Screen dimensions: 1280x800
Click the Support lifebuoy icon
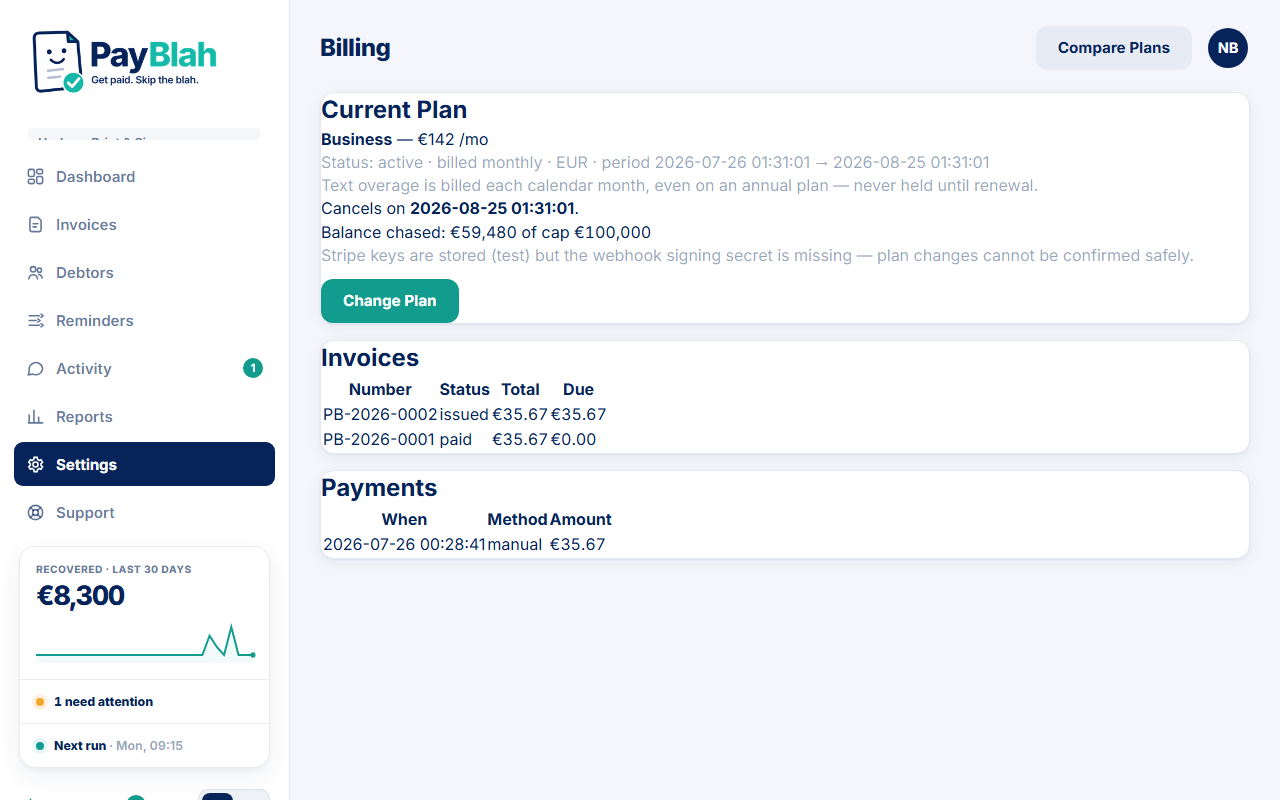[36, 513]
